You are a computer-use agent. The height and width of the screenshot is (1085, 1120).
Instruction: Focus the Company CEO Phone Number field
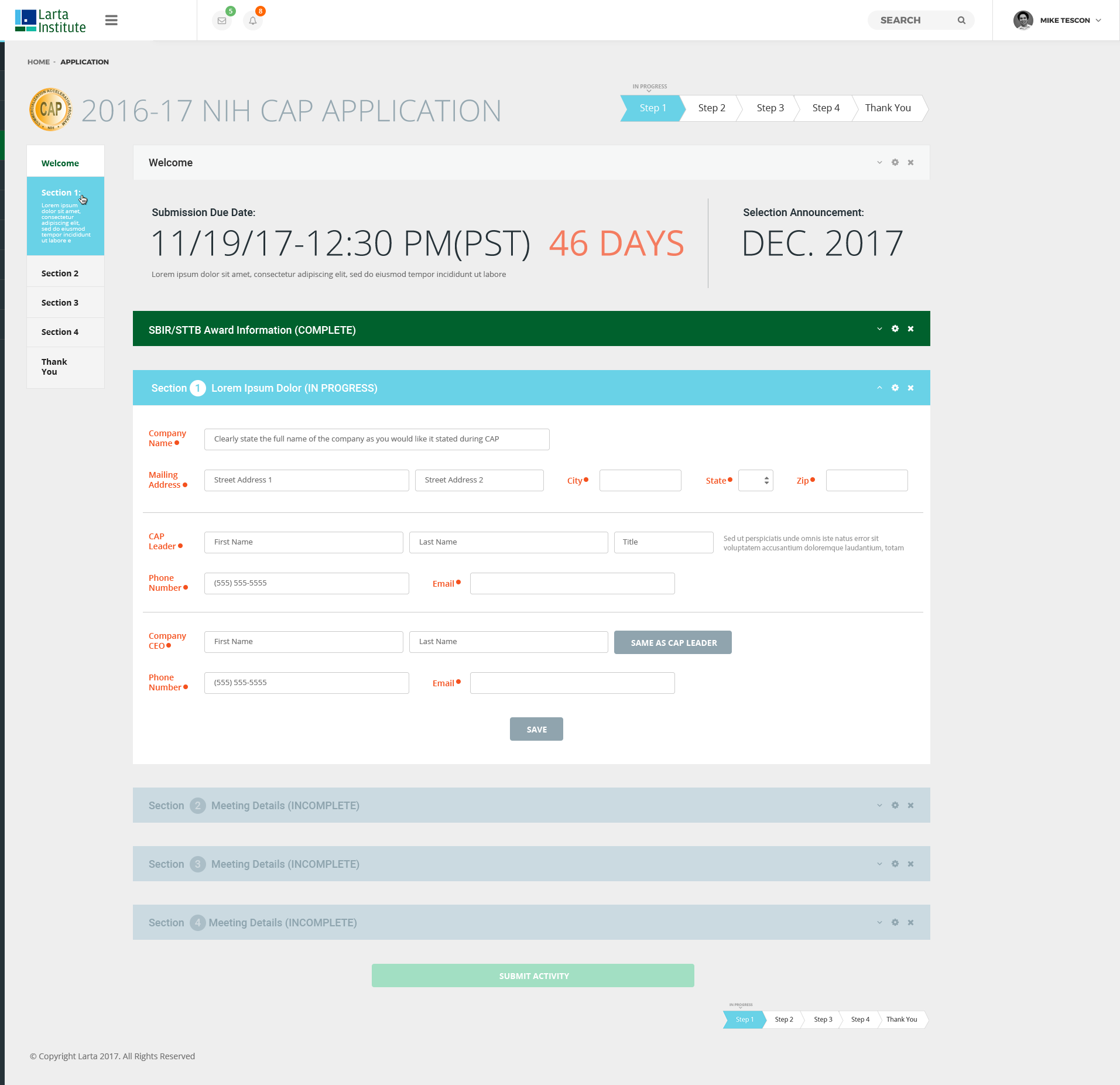pyautogui.click(x=306, y=683)
